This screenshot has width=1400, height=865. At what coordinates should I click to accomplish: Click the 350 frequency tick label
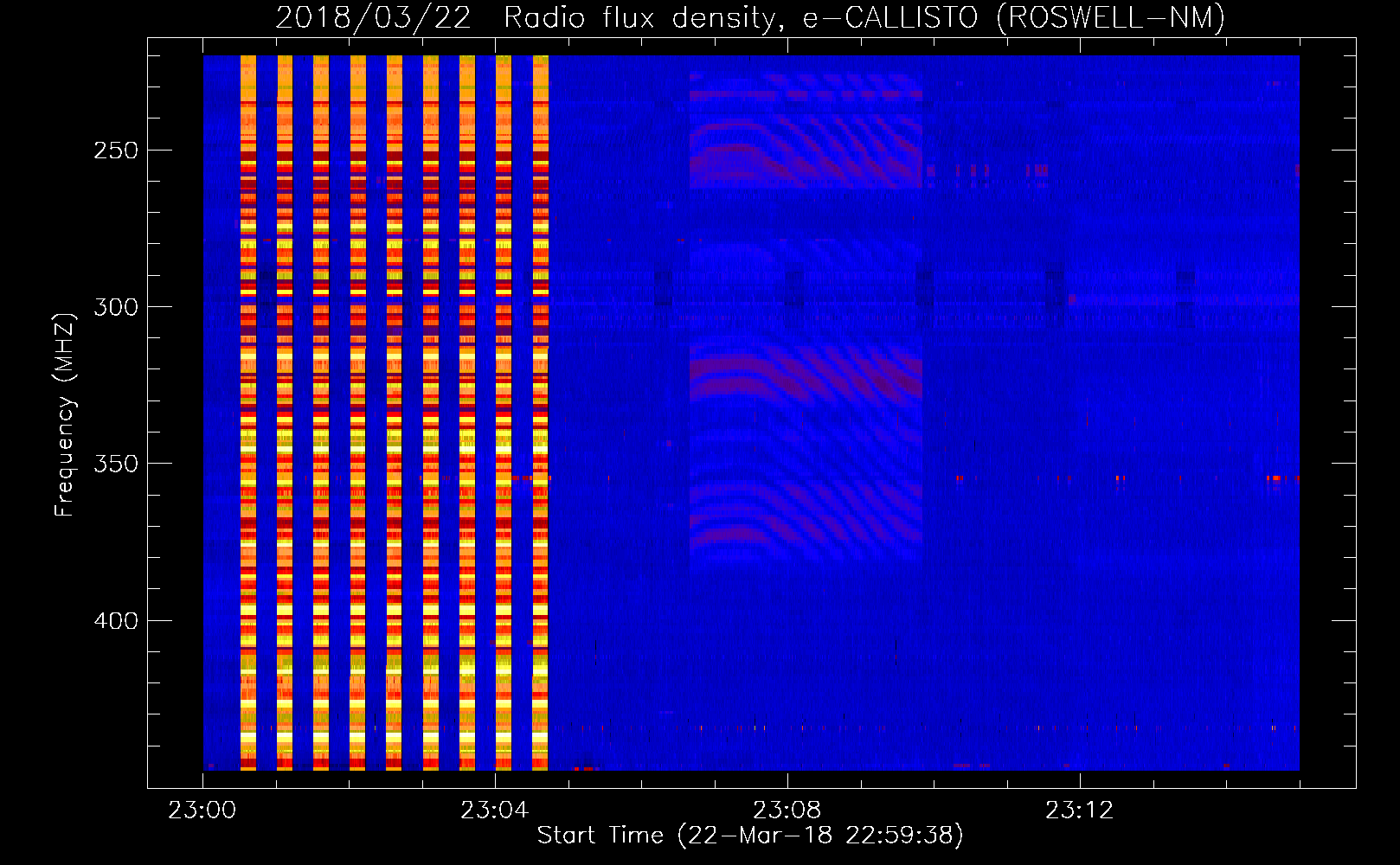[x=116, y=465]
